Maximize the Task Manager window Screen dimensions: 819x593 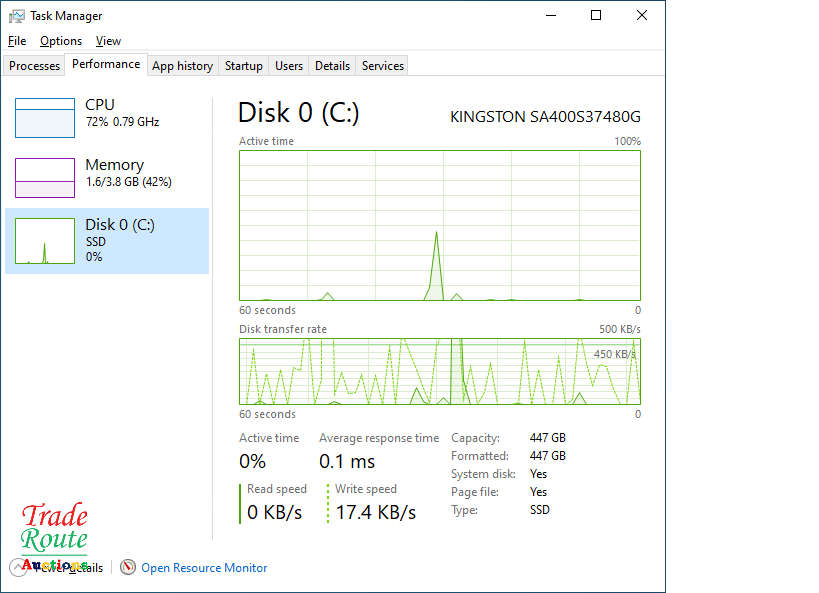coord(596,16)
